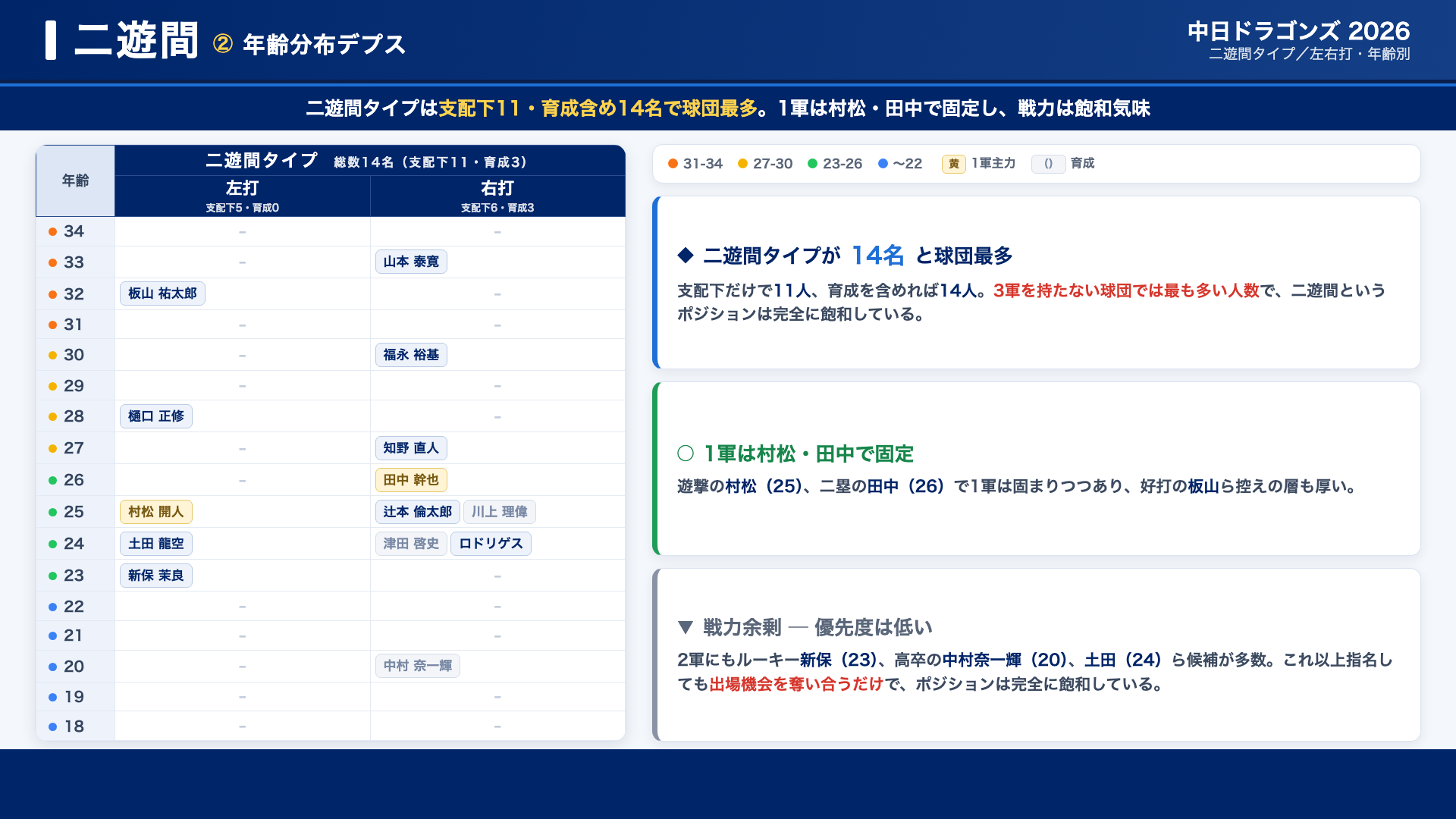The image size is (1456, 819).
Task: Click the red text 出場機会を奪い合うだけ
Action: [x=796, y=684]
